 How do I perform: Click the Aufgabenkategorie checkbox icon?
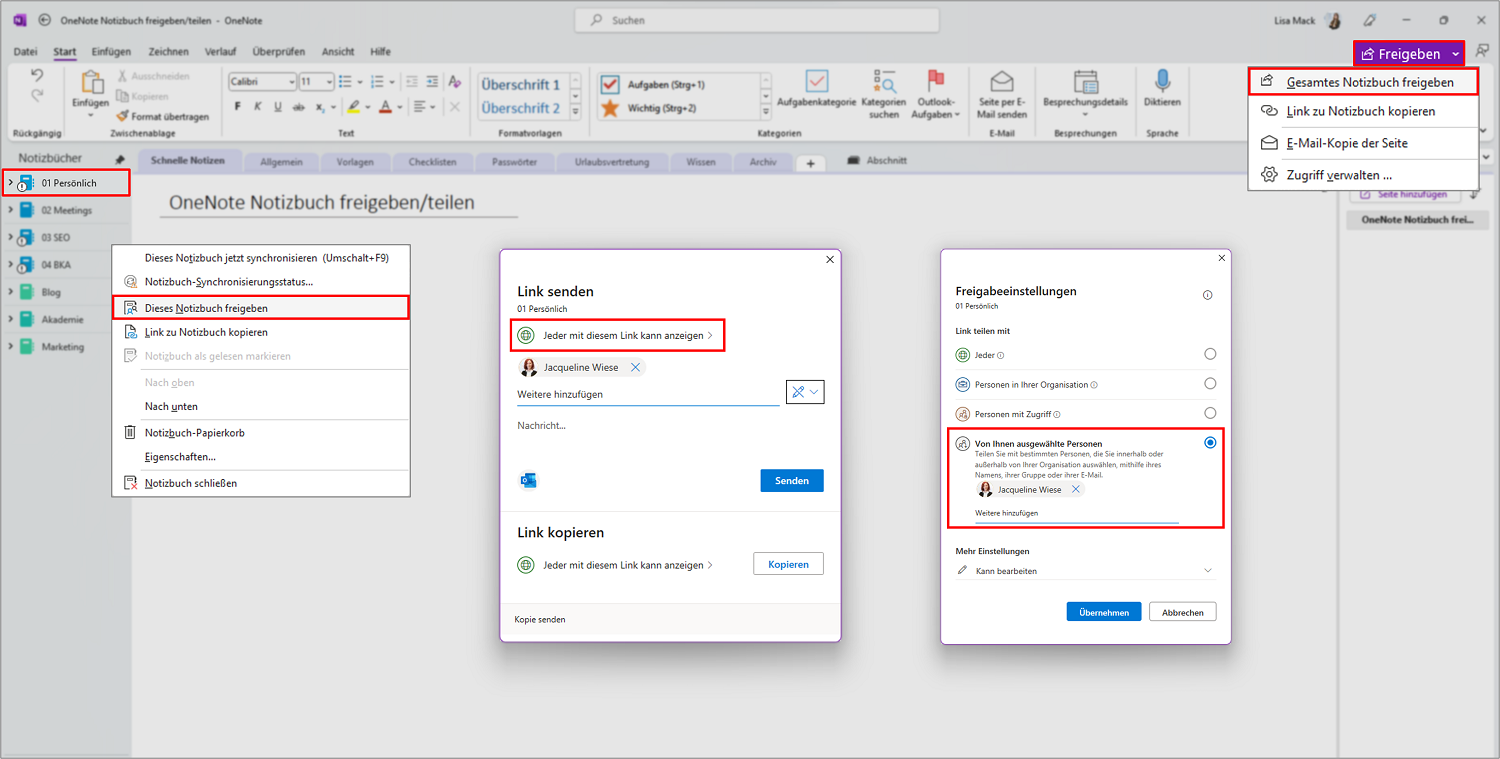(817, 81)
